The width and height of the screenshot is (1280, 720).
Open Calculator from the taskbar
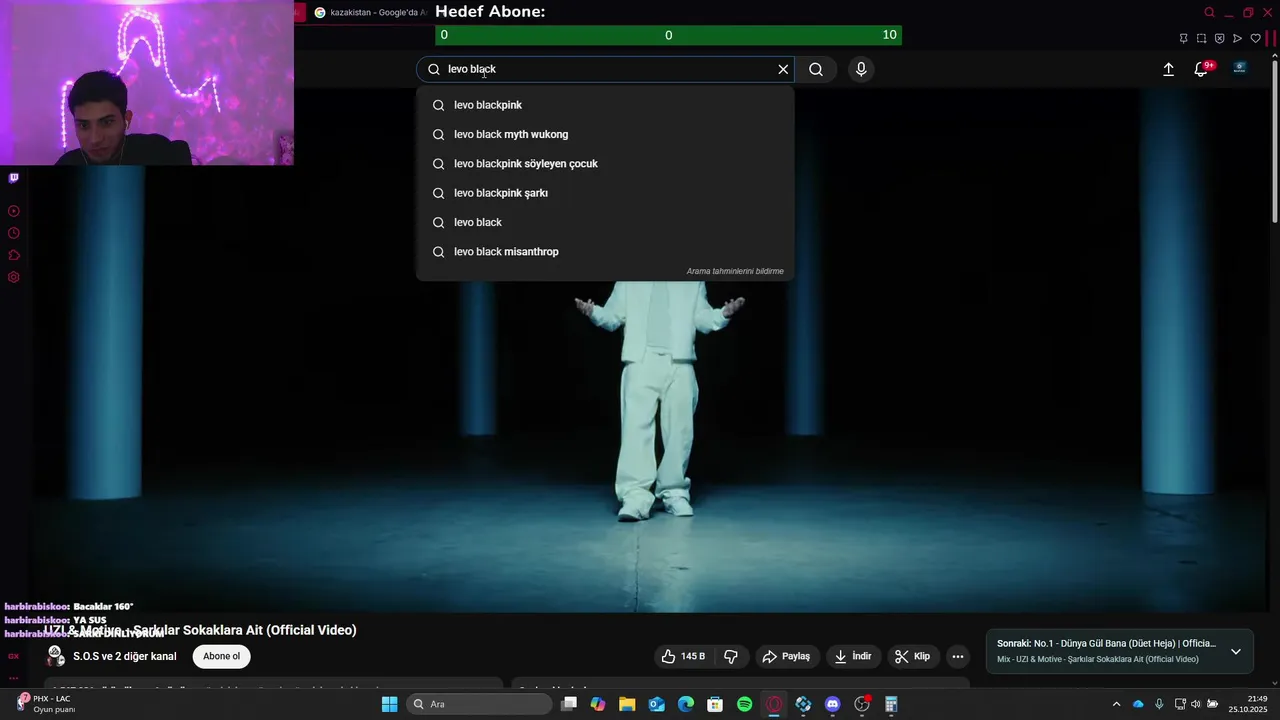891,704
